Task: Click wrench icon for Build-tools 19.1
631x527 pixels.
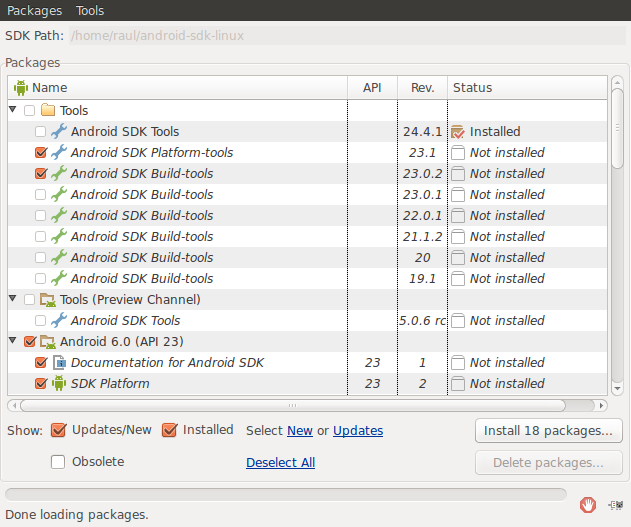Action: point(59,278)
